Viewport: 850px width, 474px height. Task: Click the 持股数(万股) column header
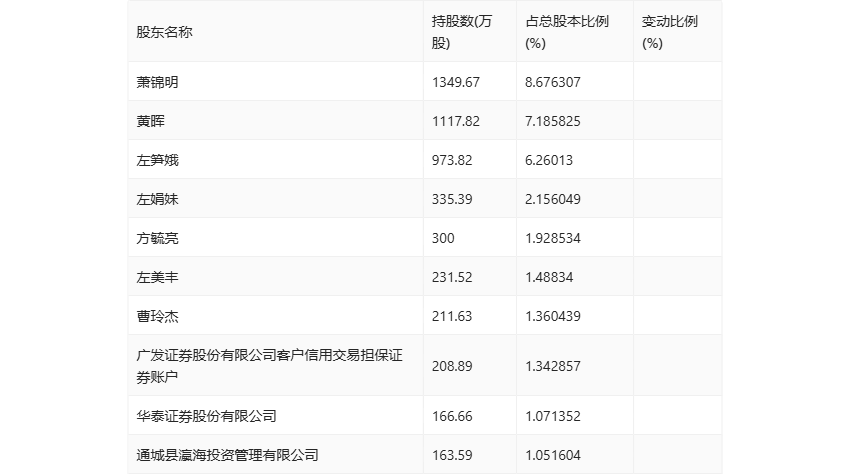[462, 32]
